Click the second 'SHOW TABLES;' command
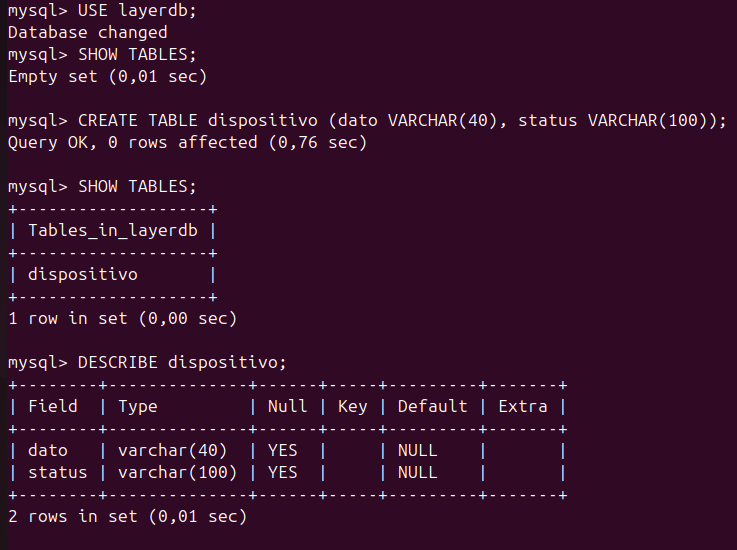The width and height of the screenshot is (737, 550). pyautogui.click(x=137, y=187)
